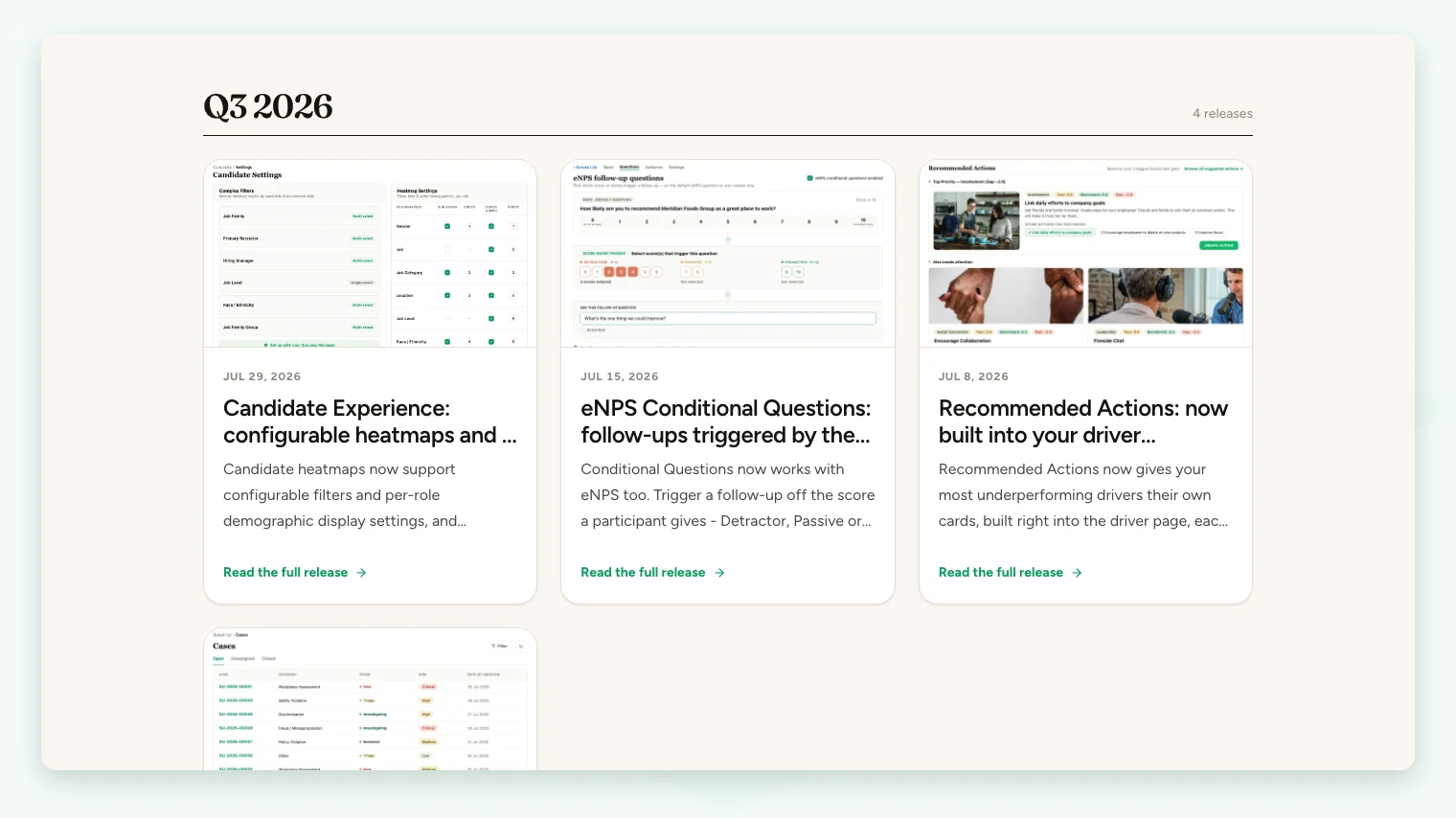Click the arrow icon on the eNPS Conditional Questions card
This screenshot has height=818, width=1456.
(x=719, y=573)
